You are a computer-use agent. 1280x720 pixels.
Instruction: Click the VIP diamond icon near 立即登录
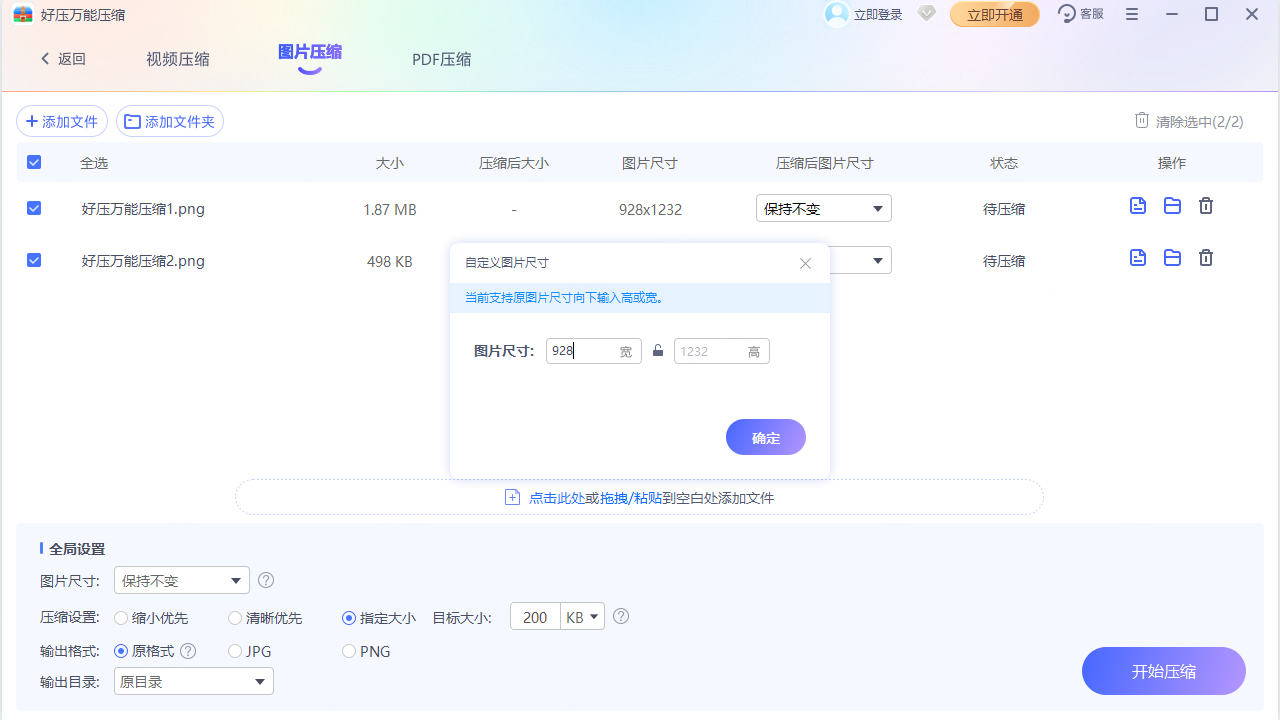pos(926,14)
